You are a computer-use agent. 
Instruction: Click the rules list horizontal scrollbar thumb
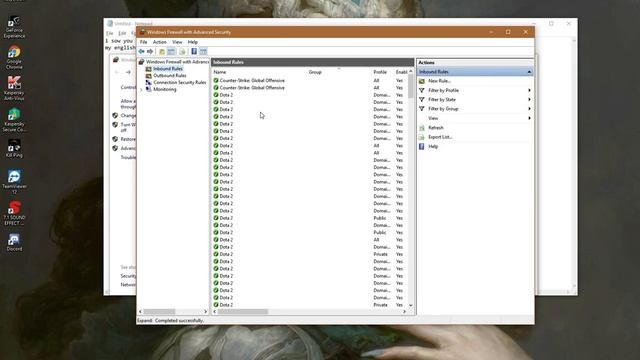coord(242,312)
